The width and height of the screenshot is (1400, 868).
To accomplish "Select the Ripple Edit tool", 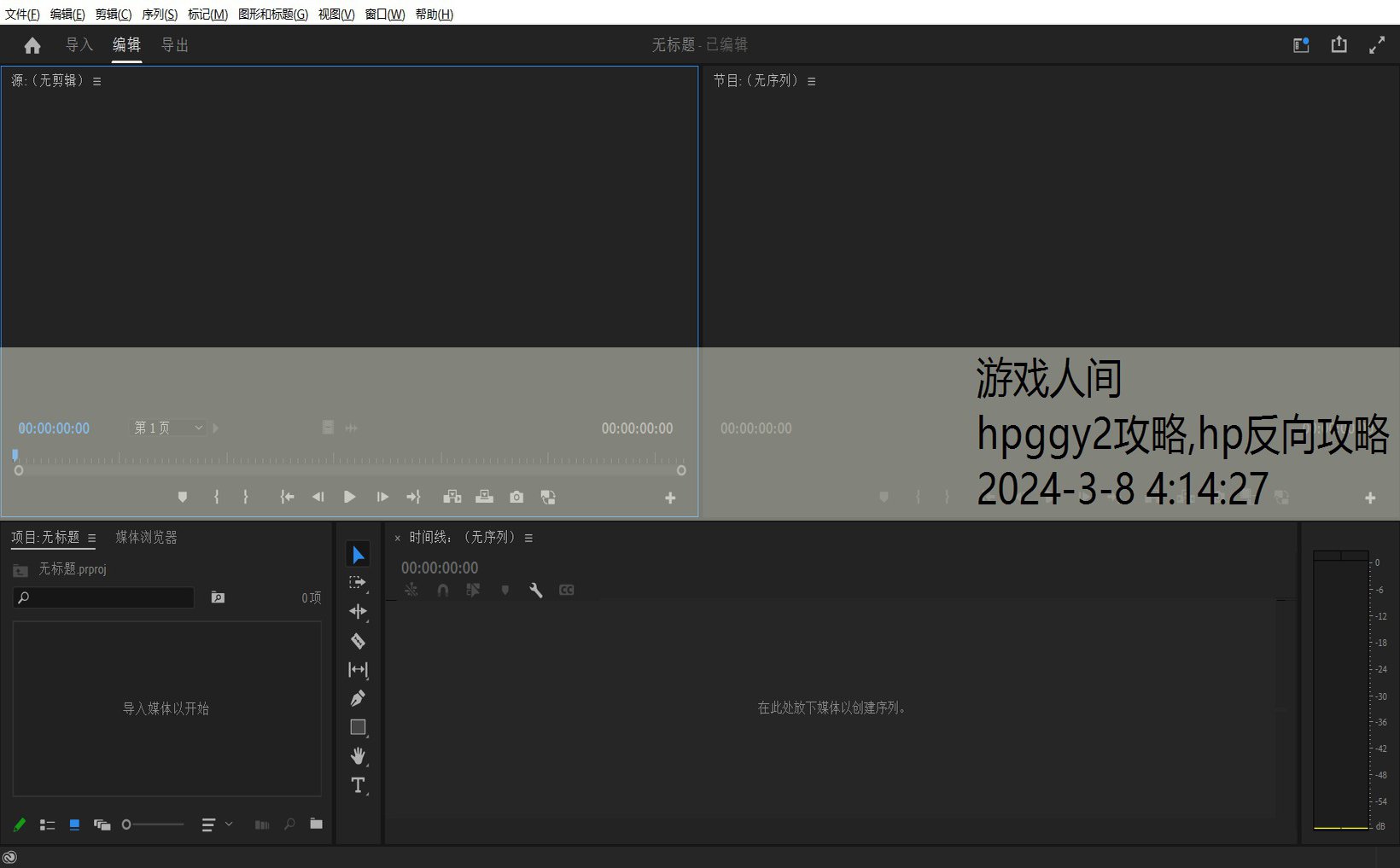I will point(358,611).
